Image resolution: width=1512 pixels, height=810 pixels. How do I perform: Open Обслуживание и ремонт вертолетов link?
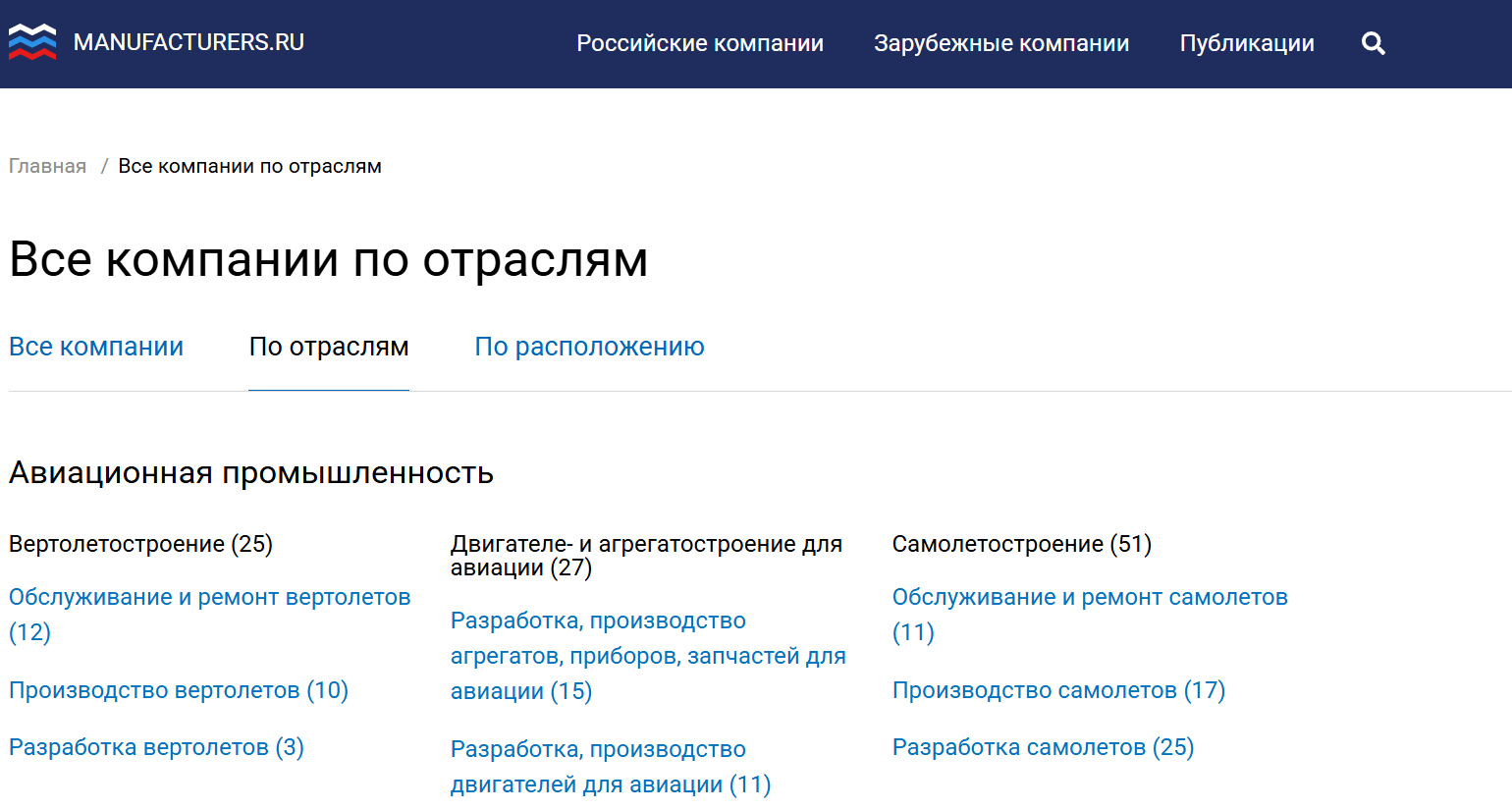(x=209, y=597)
